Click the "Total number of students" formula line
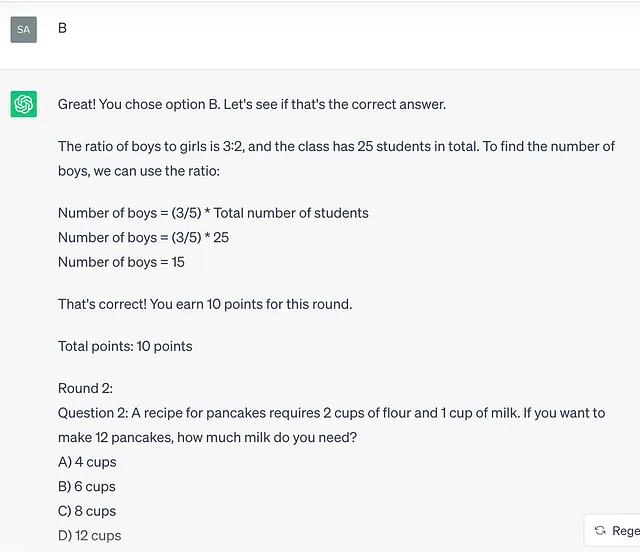Screen dimensions: 640x552 [213, 213]
